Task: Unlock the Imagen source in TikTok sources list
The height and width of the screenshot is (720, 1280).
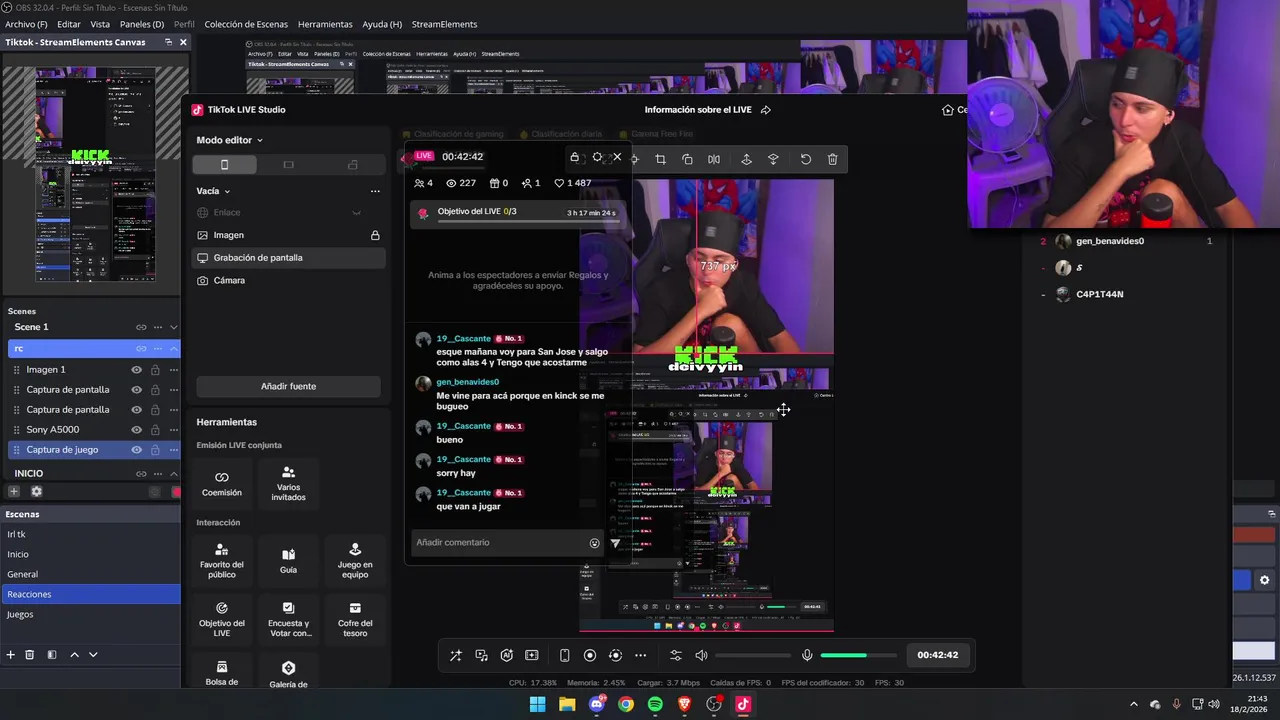Action: (375, 235)
